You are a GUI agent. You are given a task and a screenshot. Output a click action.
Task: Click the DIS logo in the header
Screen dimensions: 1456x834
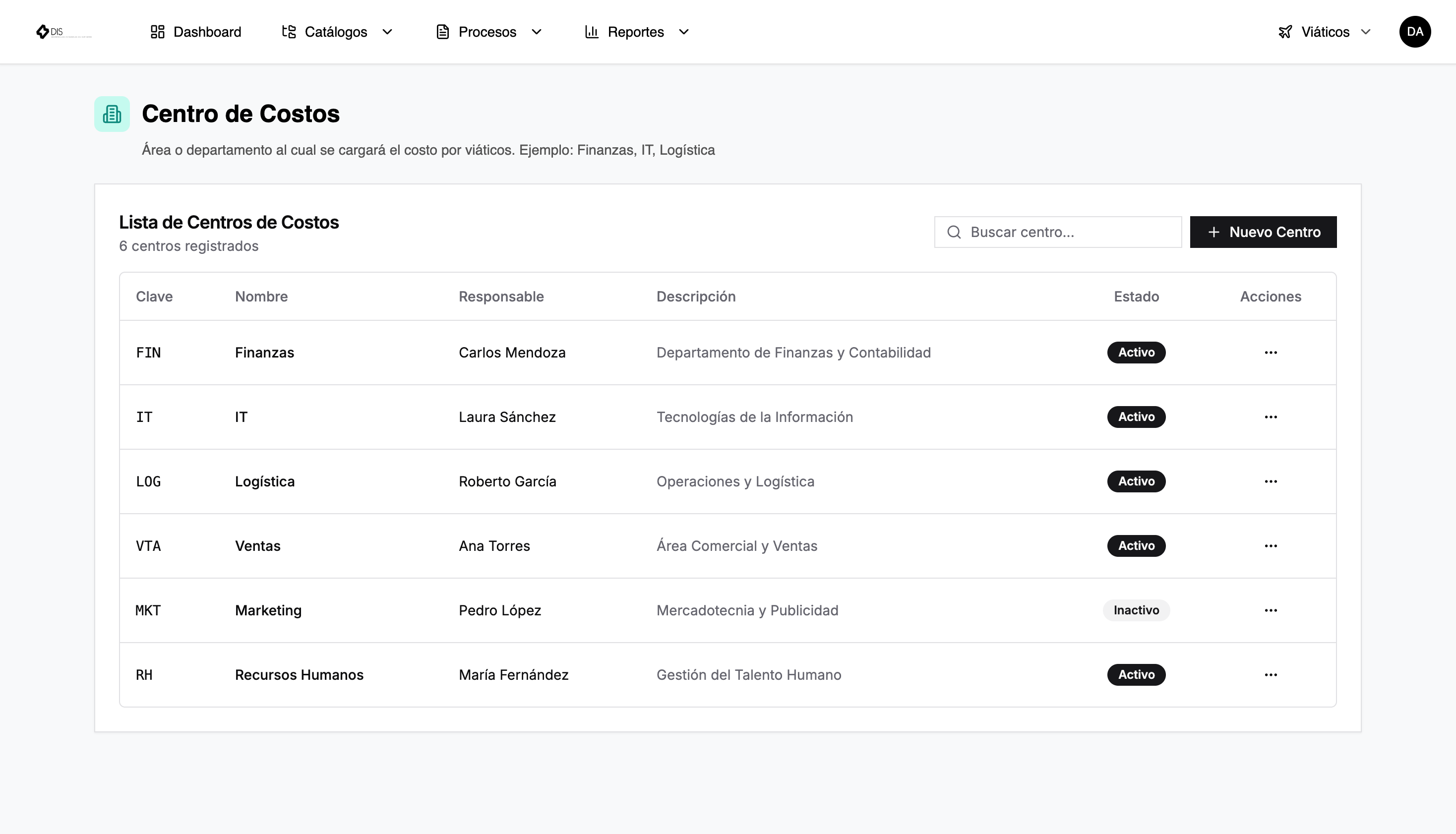coord(63,32)
